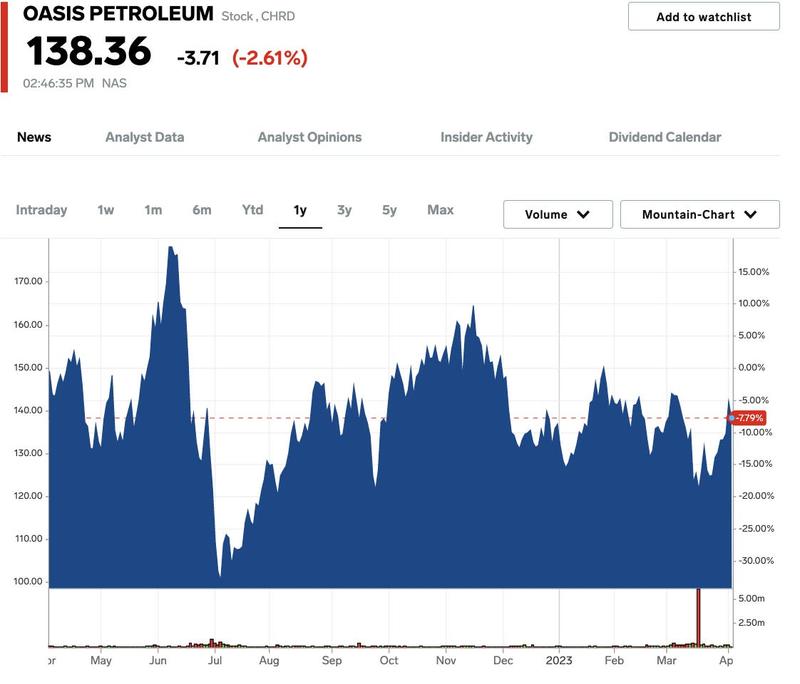Click the 0.00% percent axis label
The image size is (800, 684).
point(752,368)
